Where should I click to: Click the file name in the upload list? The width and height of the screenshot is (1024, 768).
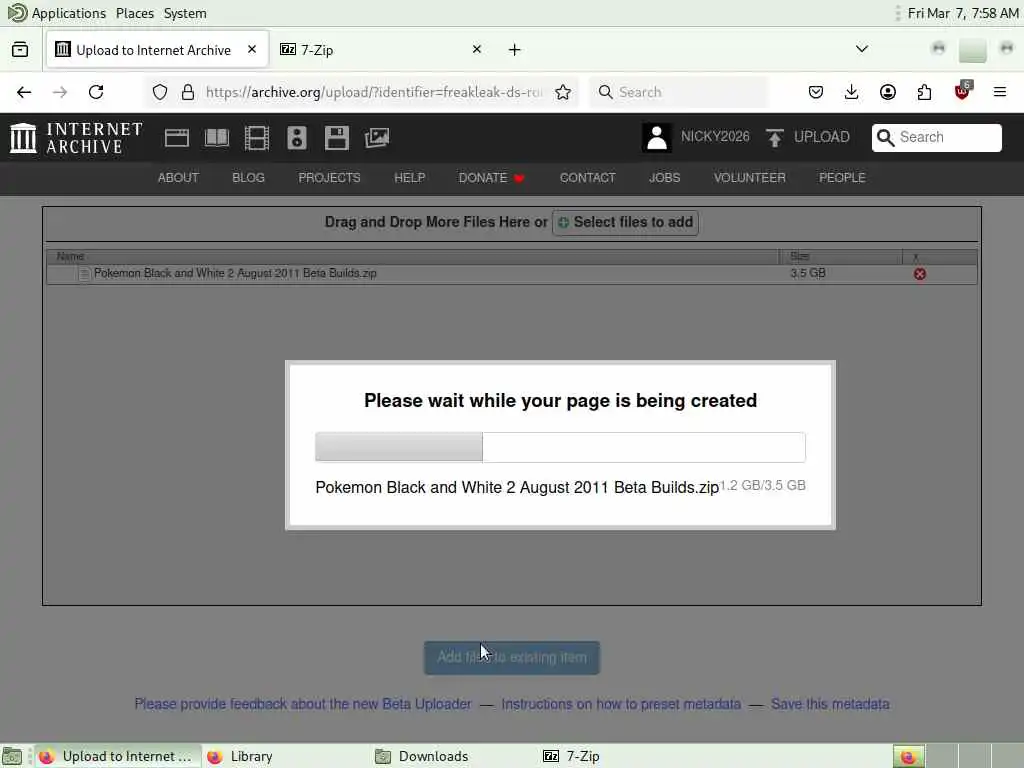[x=235, y=273]
